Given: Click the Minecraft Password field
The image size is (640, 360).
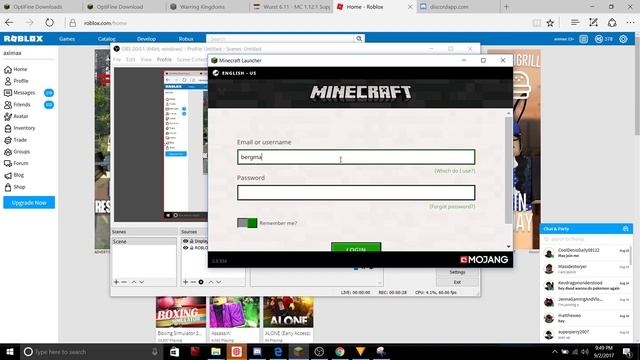Looking at the screenshot, I should click(356, 193).
